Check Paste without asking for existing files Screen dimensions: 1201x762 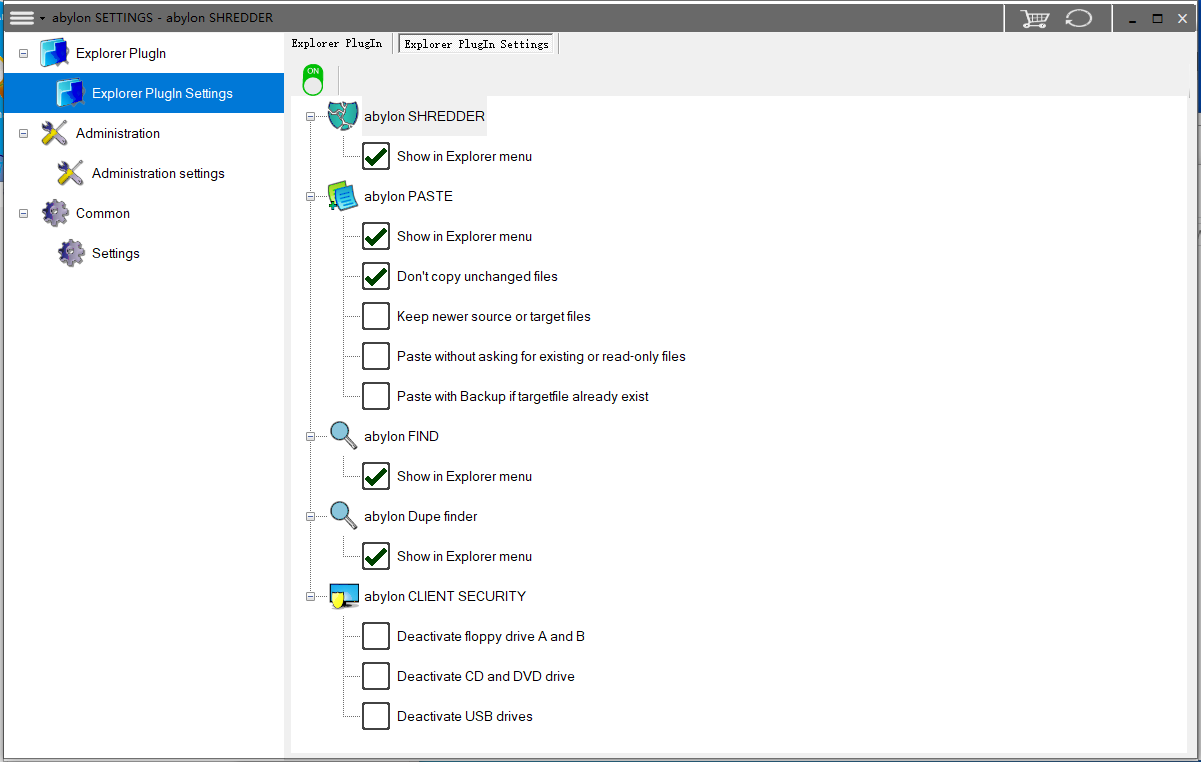376,356
